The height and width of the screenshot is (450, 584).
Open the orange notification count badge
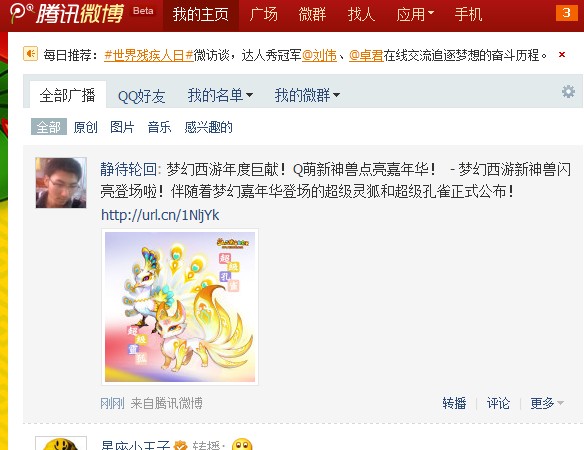566,13
